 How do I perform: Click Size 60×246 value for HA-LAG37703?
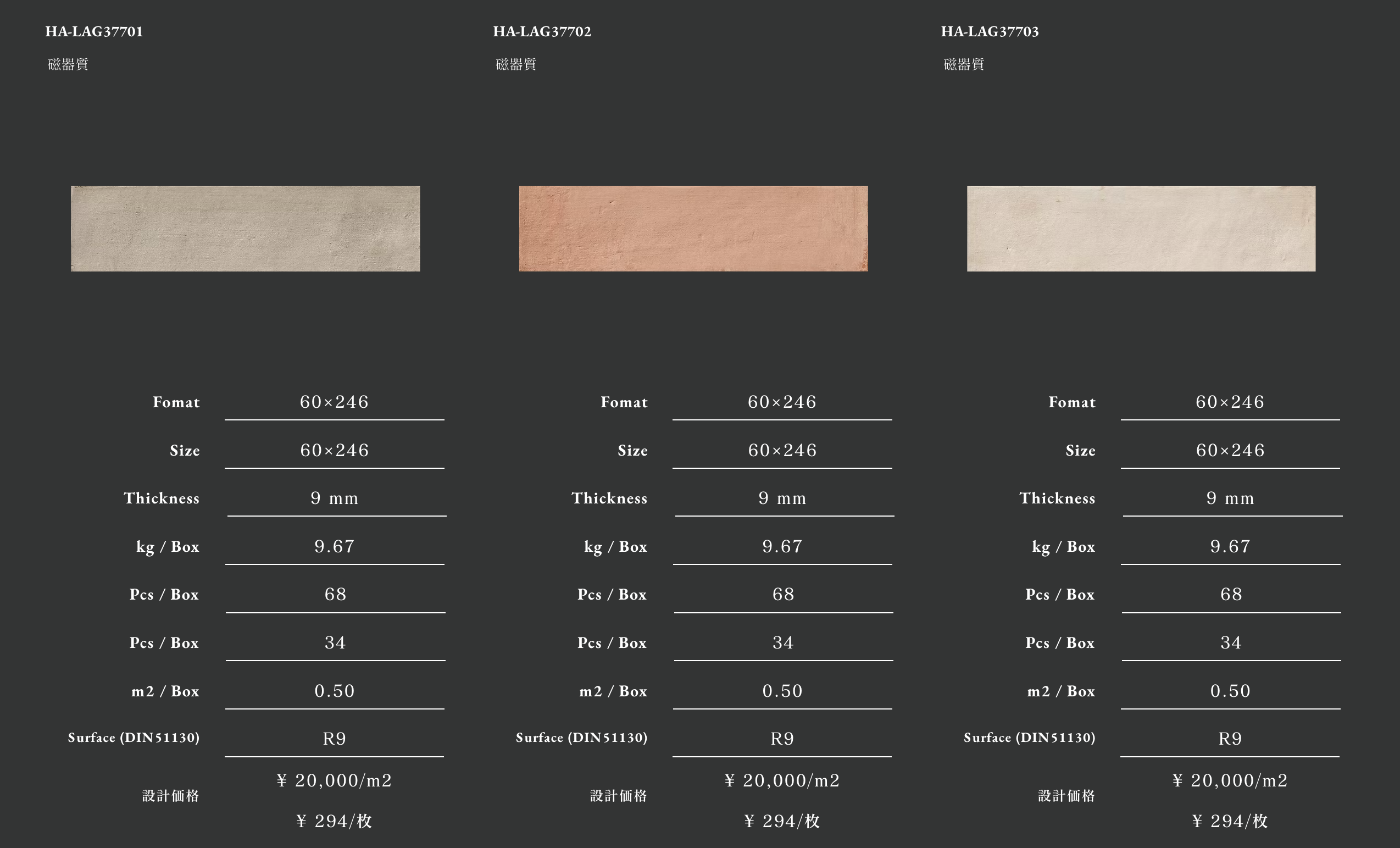(1230, 450)
